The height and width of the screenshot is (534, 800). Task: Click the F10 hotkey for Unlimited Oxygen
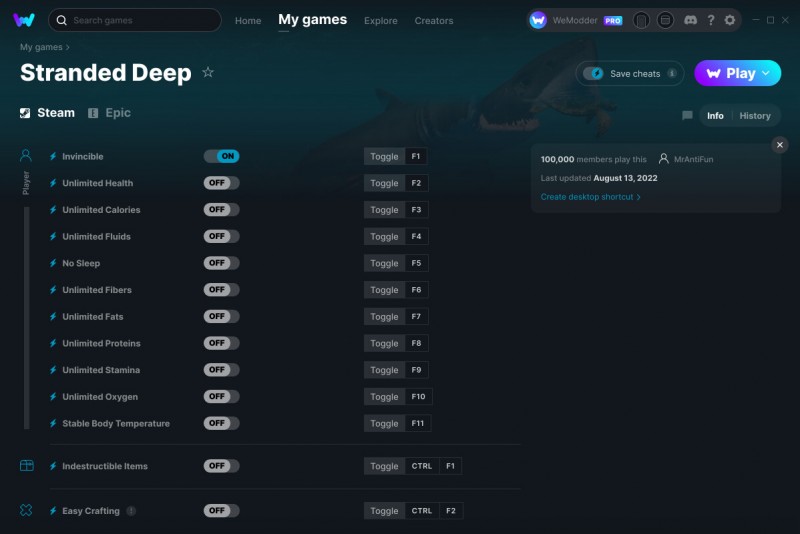(x=418, y=396)
